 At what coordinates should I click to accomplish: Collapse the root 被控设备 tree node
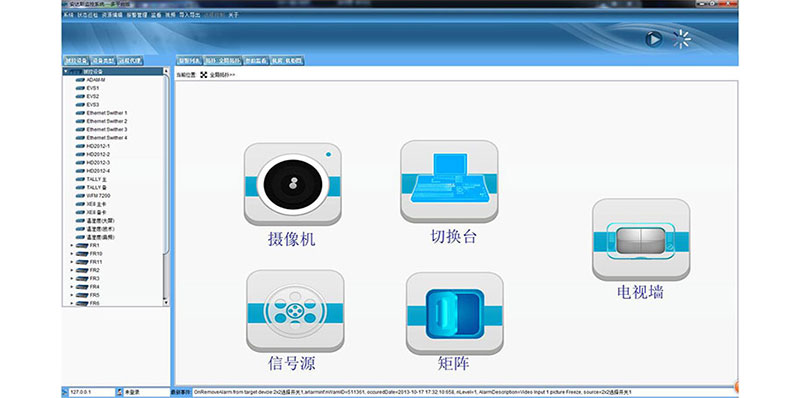pos(66,72)
